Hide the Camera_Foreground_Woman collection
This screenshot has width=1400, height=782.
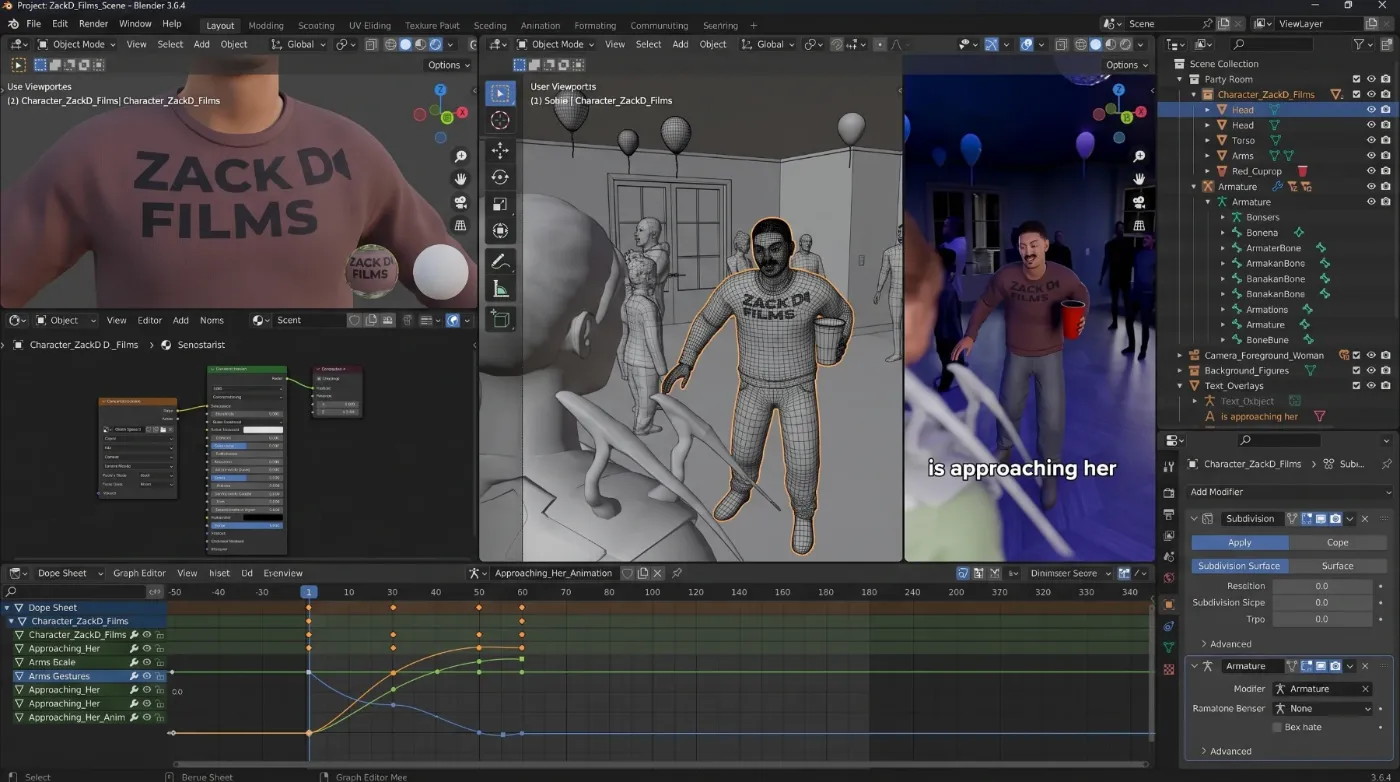(1371, 355)
